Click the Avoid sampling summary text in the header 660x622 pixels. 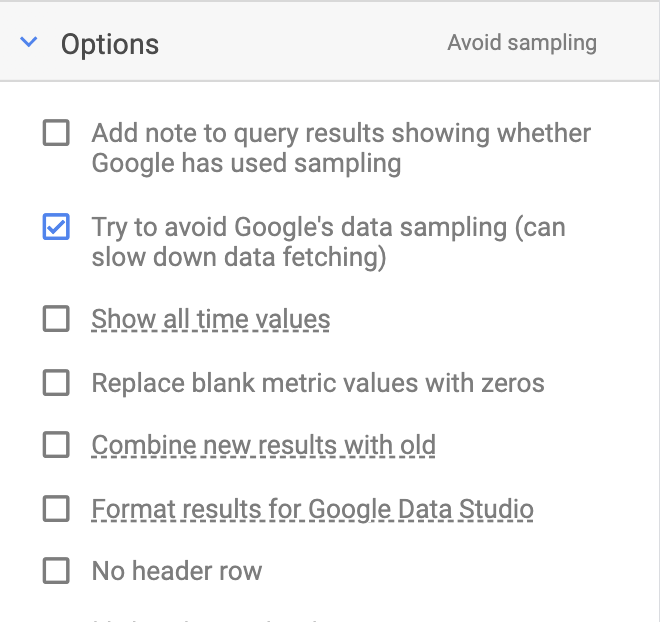(522, 43)
